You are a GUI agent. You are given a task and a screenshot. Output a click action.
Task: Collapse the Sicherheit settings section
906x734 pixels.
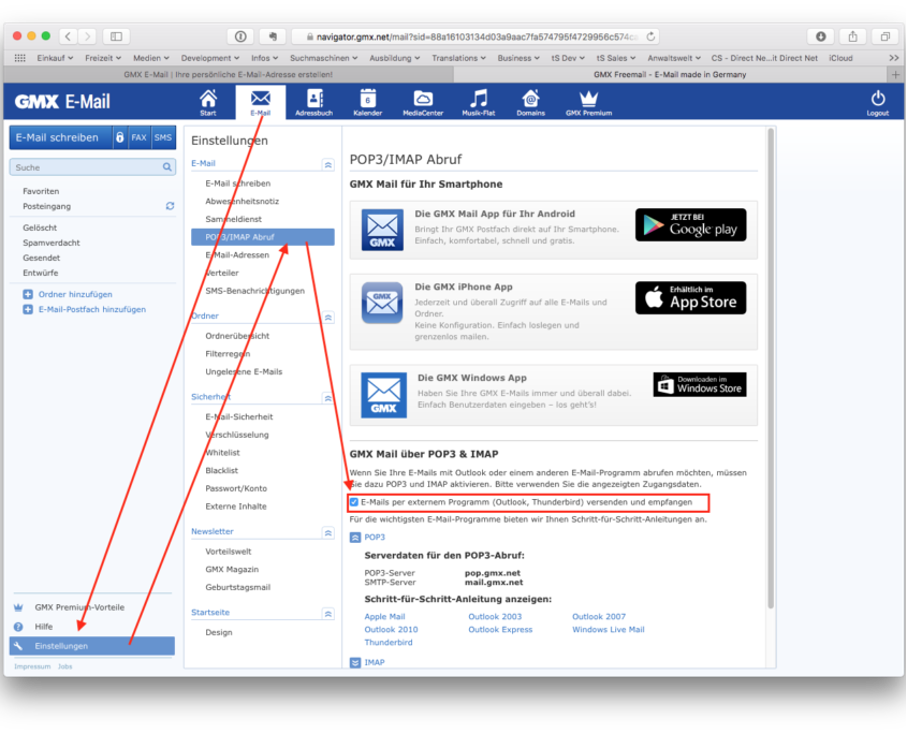click(x=328, y=398)
